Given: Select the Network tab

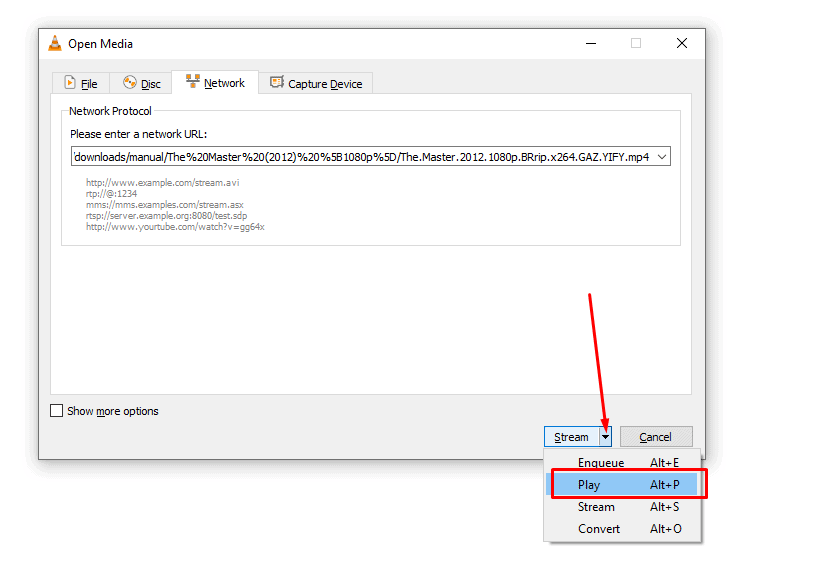Looking at the screenshot, I should (215, 83).
